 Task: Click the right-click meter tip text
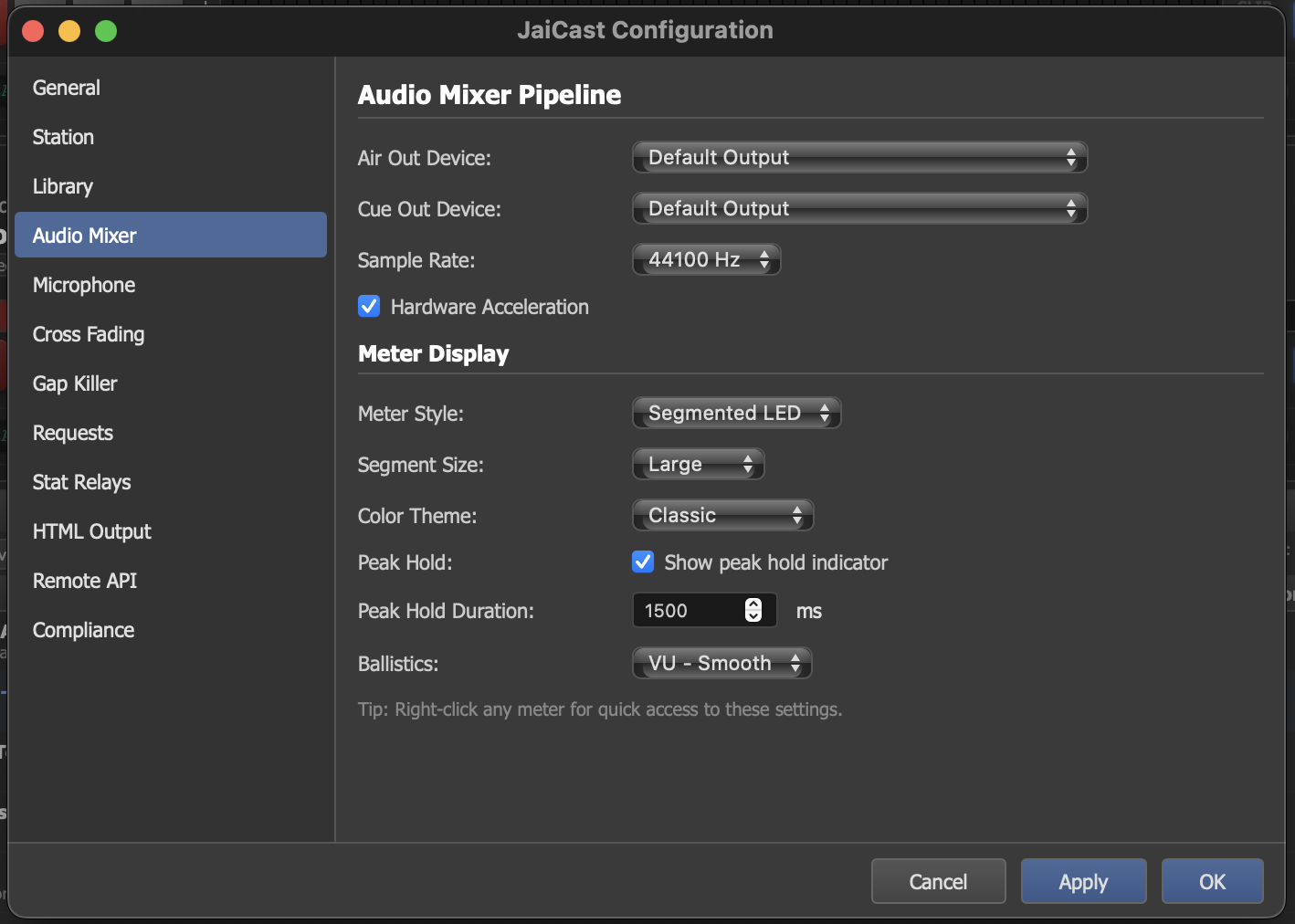[x=600, y=709]
